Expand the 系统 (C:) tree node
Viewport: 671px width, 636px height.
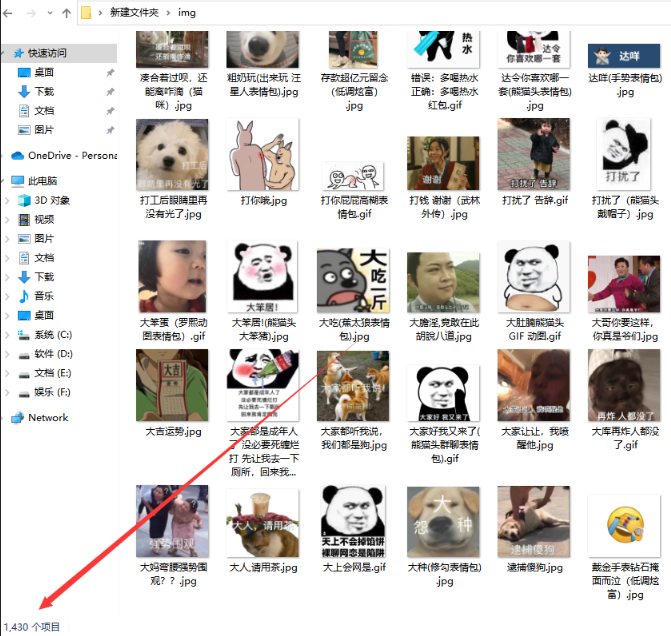point(7,335)
